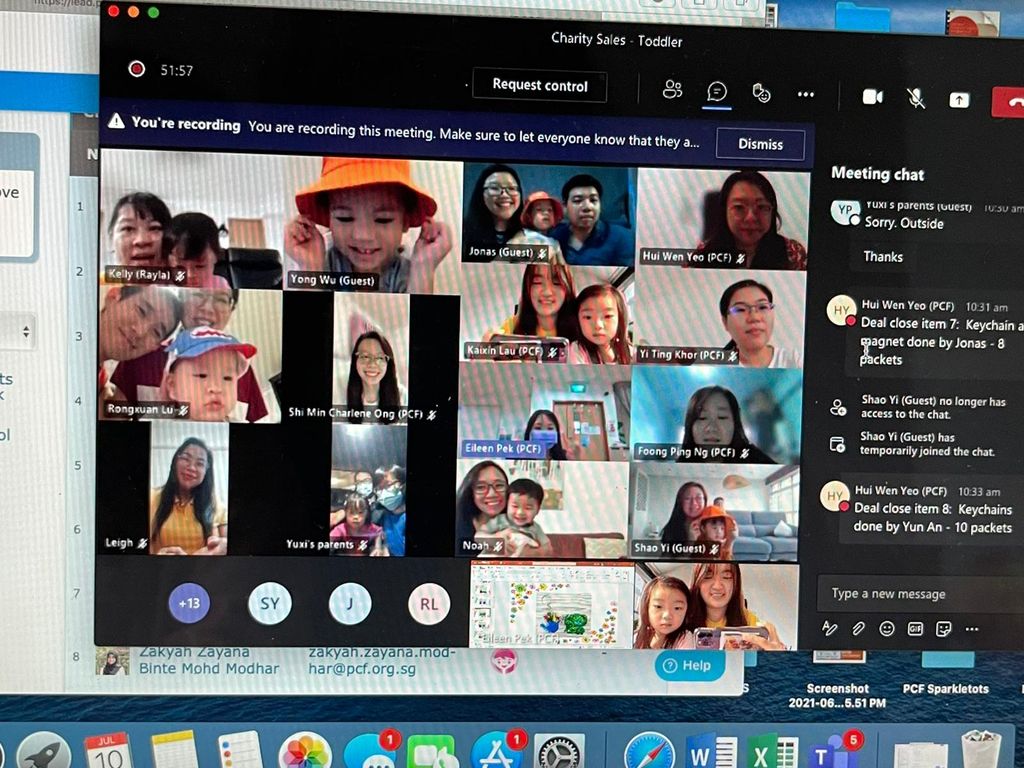The width and height of the screenshot is (1024, 768).
Task: Click the 'Thanks' chat message
Action: click(x=883, y=257)
